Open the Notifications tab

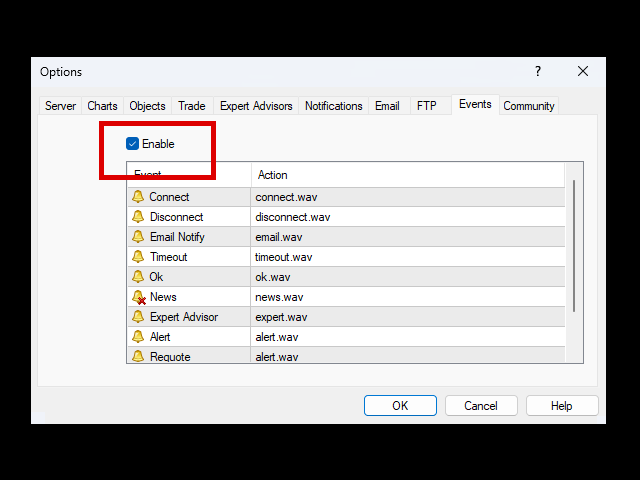pos(334,106)
